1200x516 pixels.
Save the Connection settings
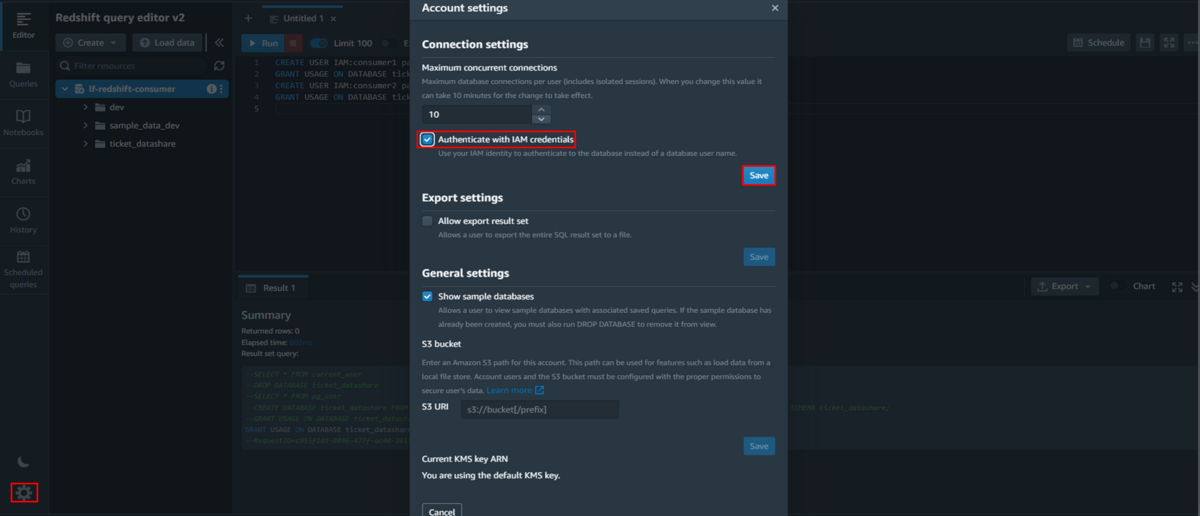point(759,175)
